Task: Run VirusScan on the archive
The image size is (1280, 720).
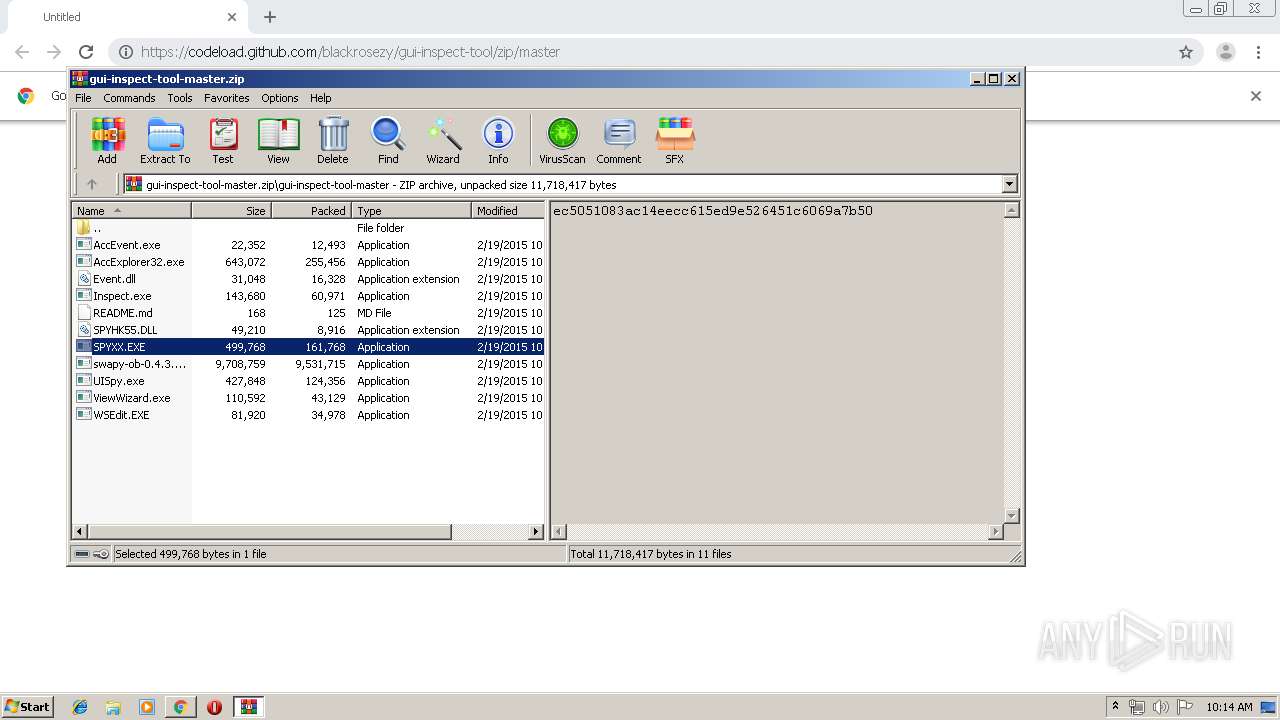Action: 562,140
